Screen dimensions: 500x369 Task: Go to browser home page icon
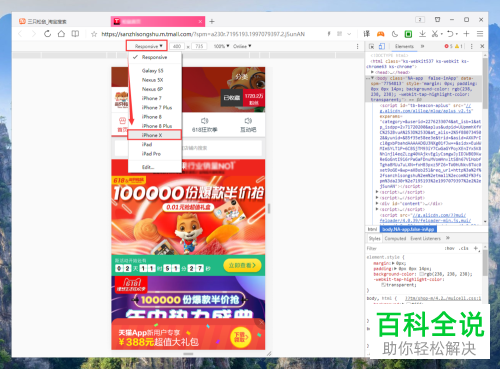point(61,34)
